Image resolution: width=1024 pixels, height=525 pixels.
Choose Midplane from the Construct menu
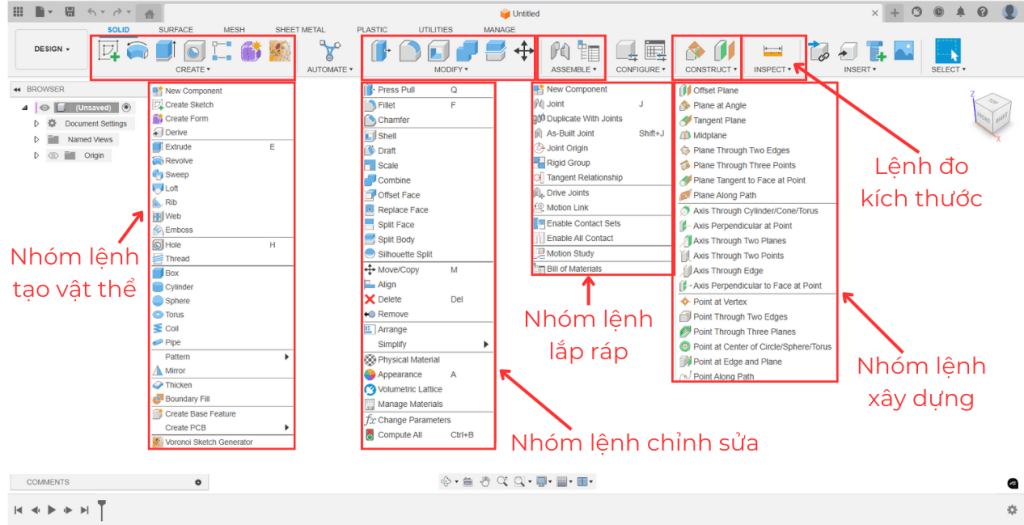click(709, 135)
